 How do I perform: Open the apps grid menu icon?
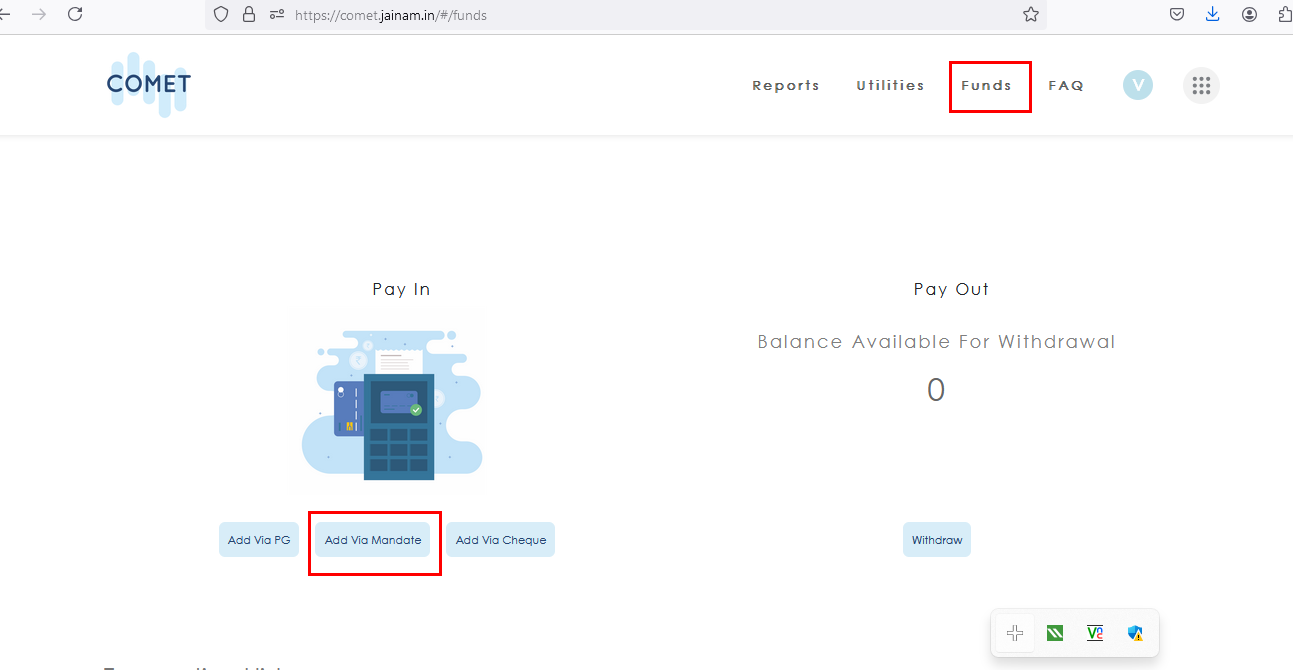(x=1201, y=86)
